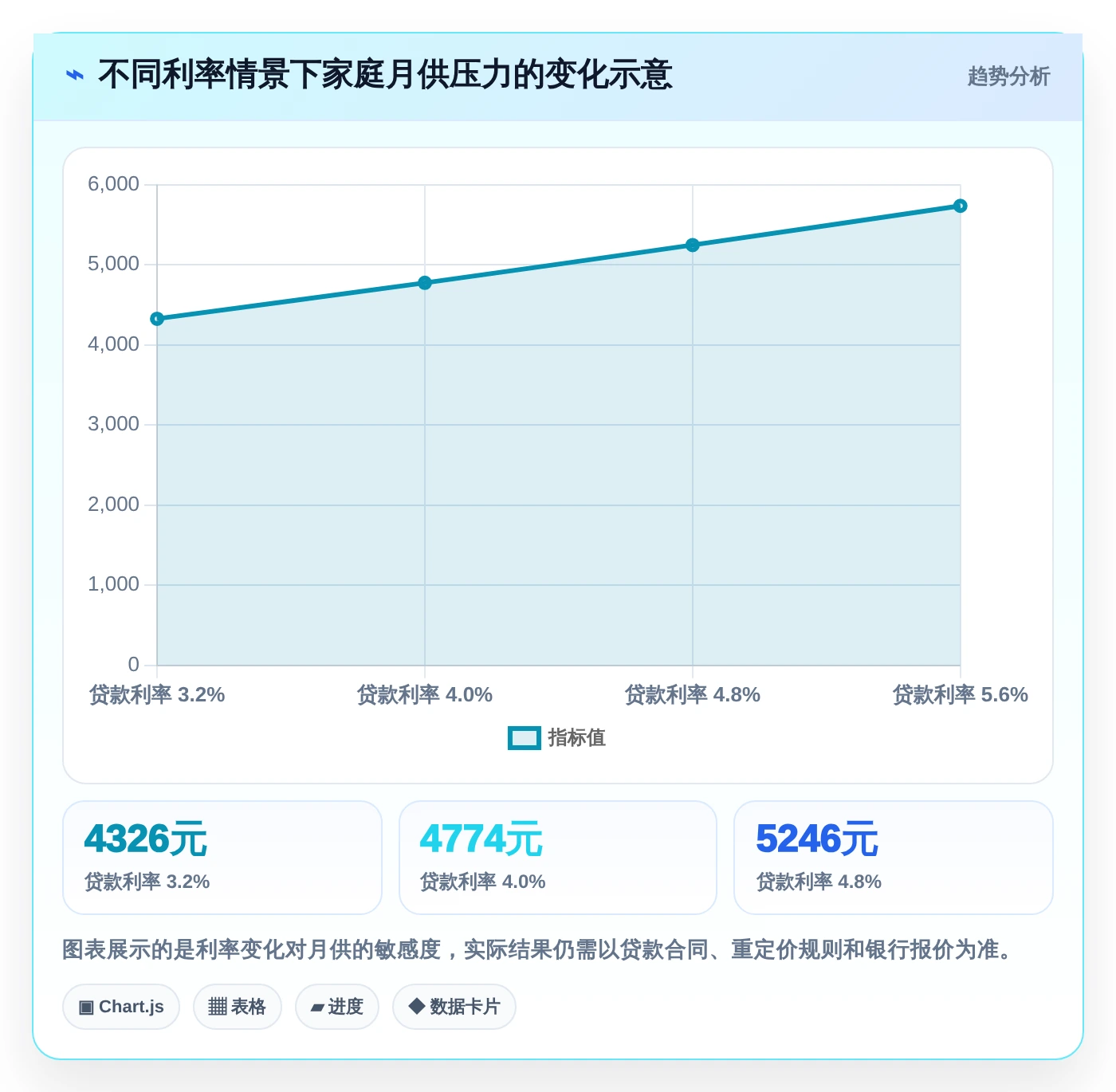The width and height of the screenshot is (1116, 1092).
Task: Click the x-axis label 贷款利率 3.2%
Action: (157, 695)
